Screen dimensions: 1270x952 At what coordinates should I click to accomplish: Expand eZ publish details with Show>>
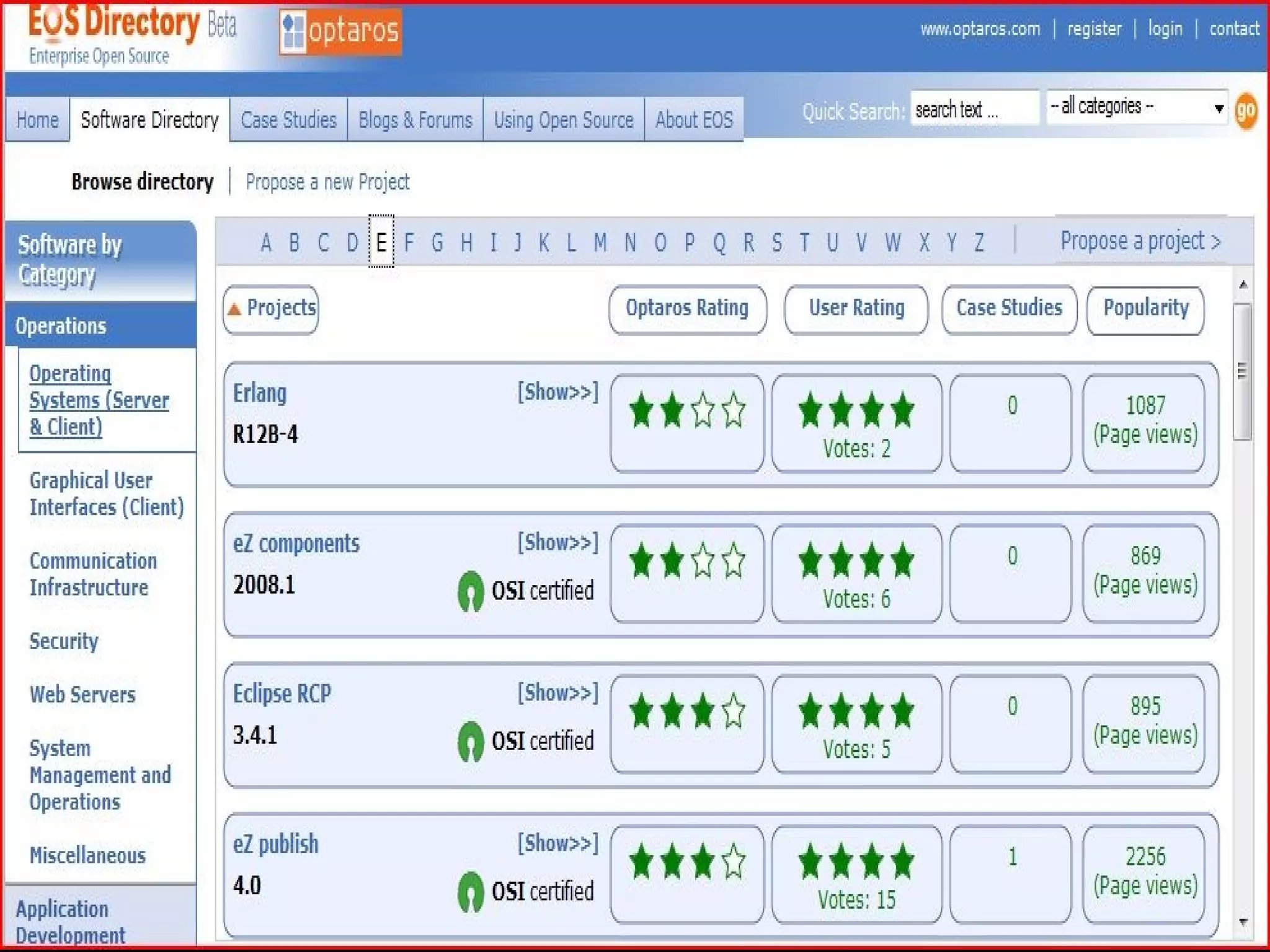point(557,843)
